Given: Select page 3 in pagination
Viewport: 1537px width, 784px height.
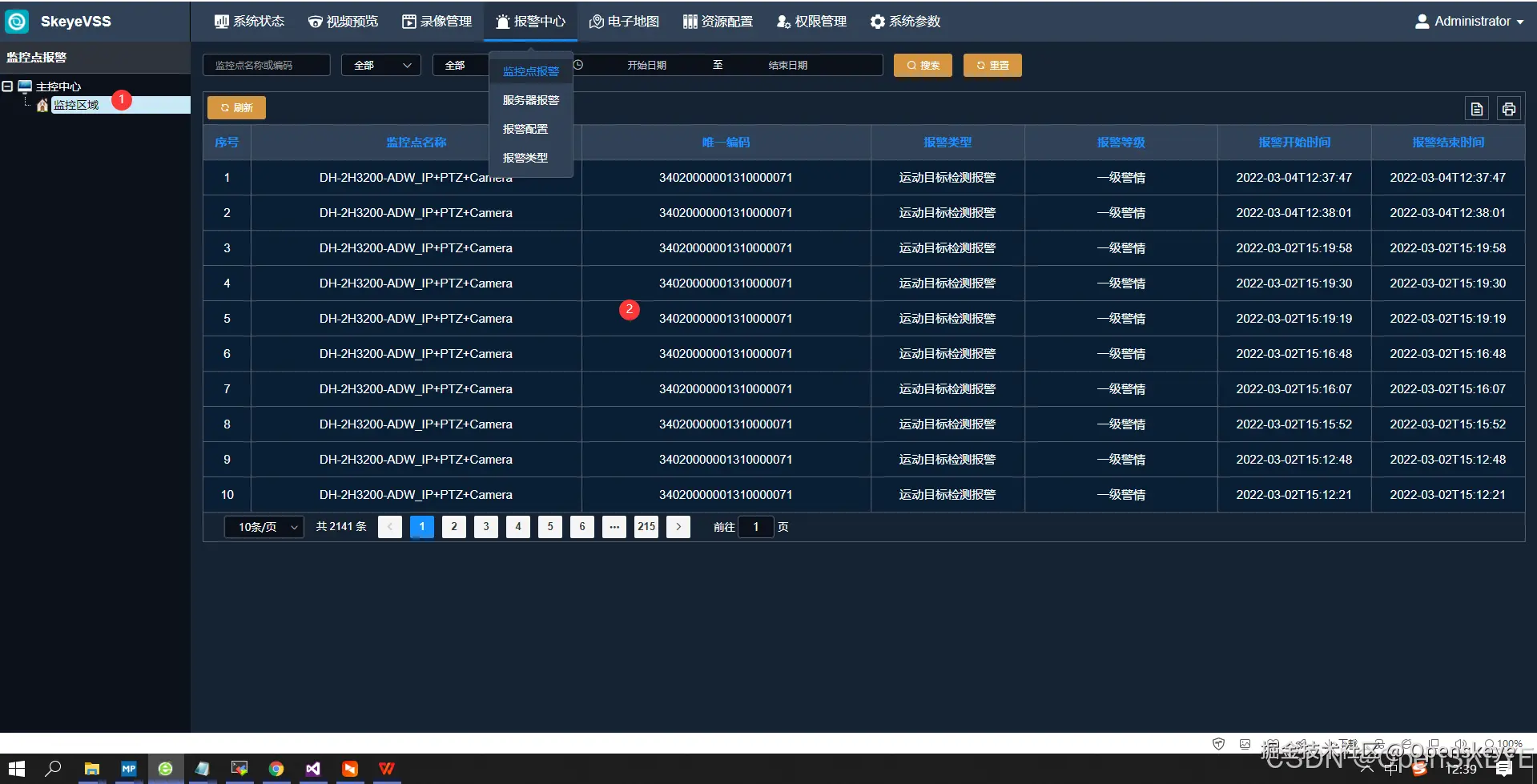Looking at the screenshot, I should click(x=486, y=527).
